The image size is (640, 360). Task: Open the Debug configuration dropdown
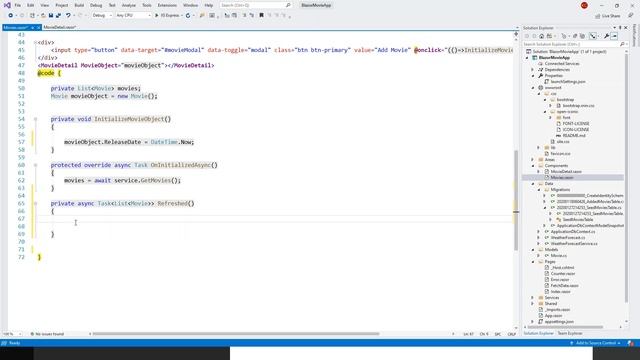coord(102,16)
